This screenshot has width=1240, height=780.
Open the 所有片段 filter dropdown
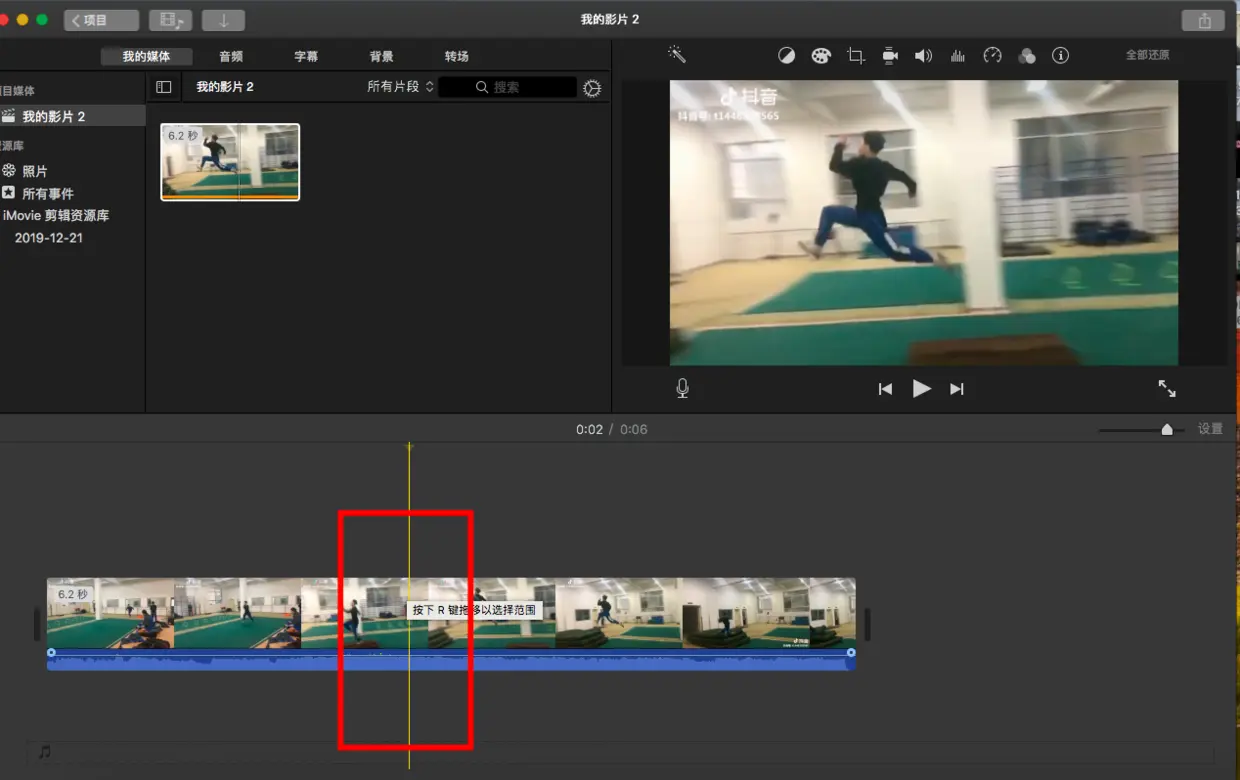tap(400, 87)
